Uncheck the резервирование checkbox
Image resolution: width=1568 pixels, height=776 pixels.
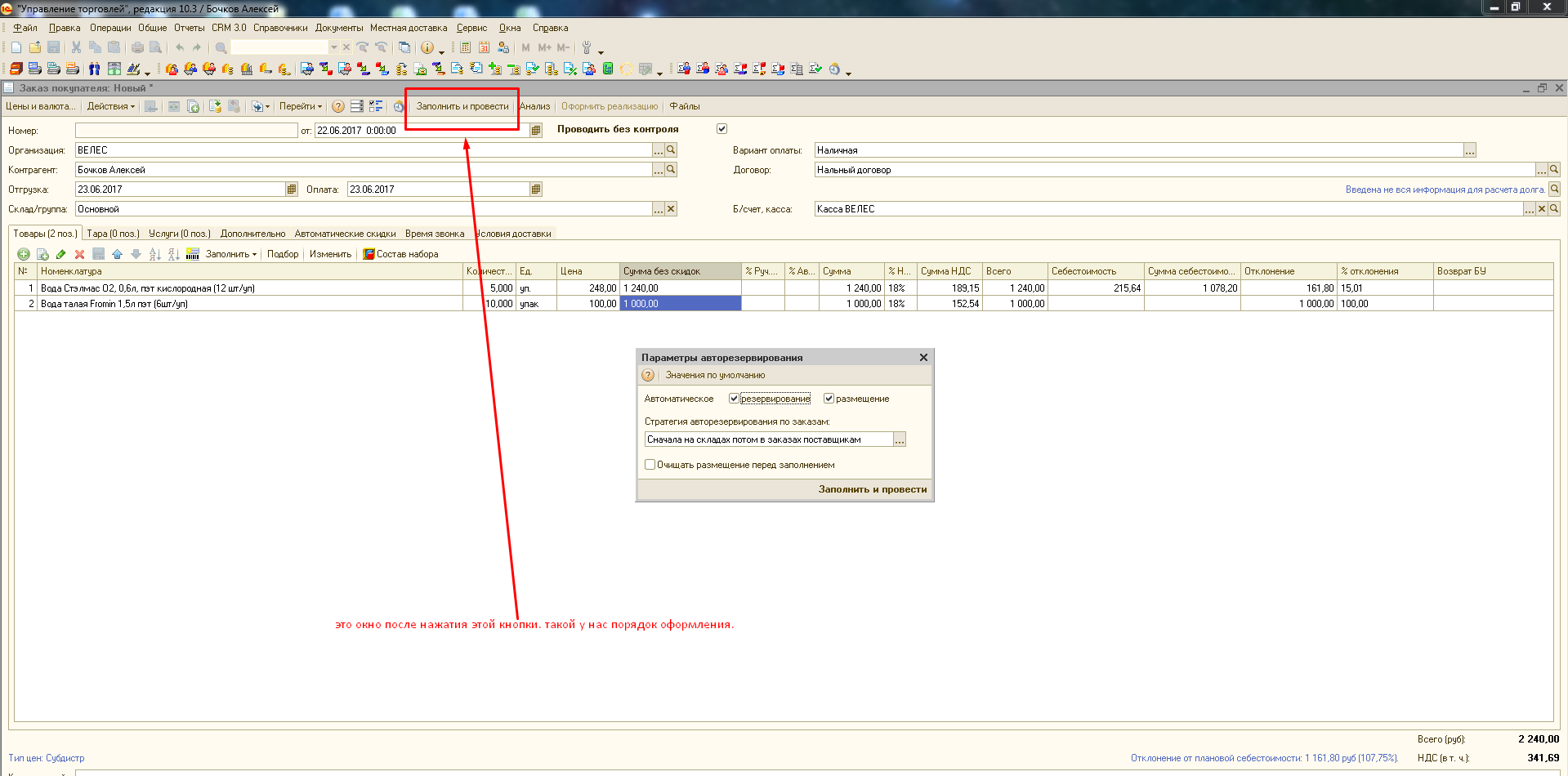(x=734, y=399)
